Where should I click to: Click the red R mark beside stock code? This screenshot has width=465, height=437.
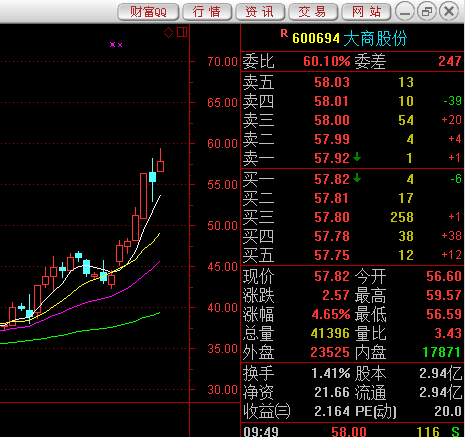[284, 33]
